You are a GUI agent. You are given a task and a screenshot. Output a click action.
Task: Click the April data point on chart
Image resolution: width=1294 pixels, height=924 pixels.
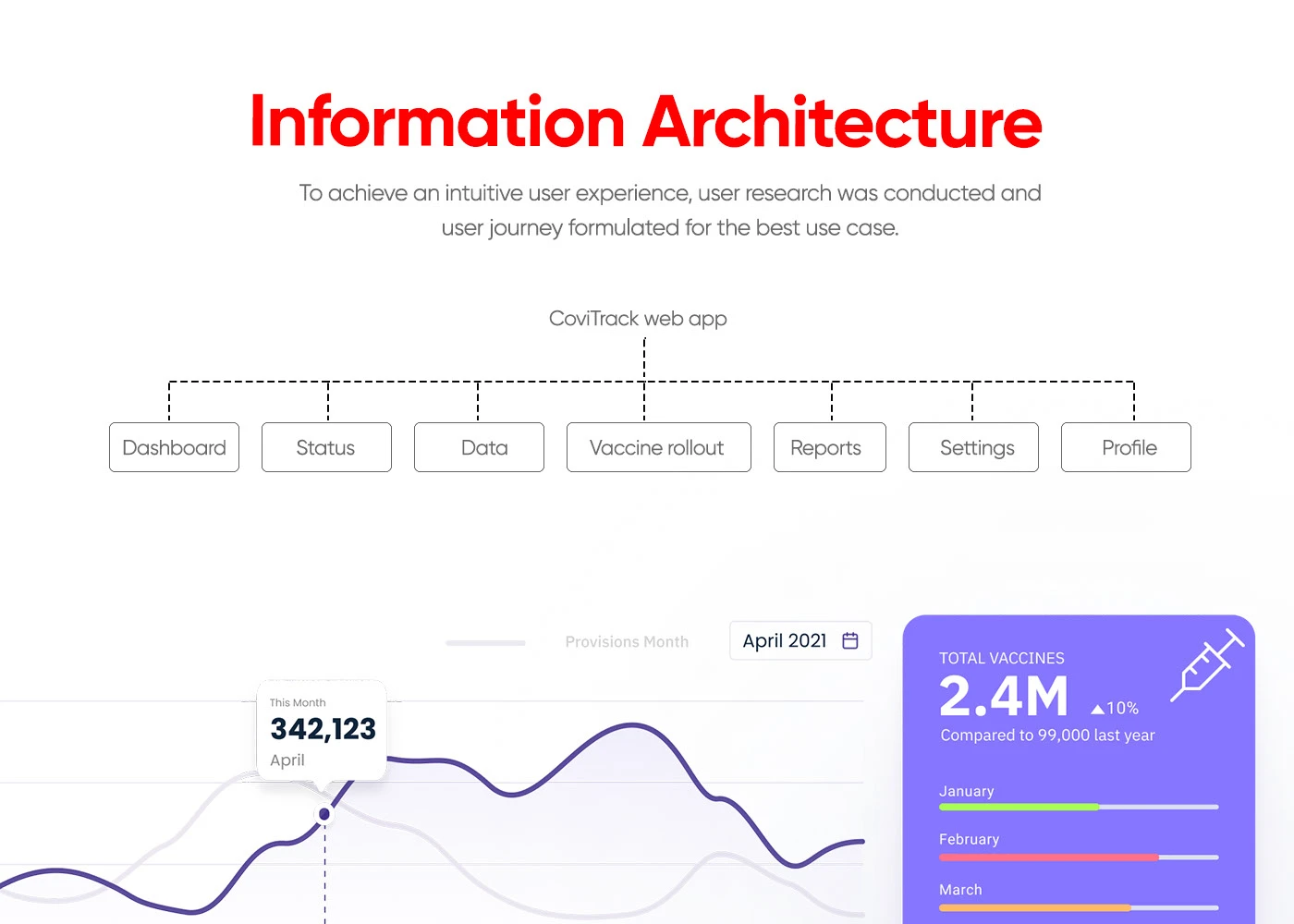point(324,814)
